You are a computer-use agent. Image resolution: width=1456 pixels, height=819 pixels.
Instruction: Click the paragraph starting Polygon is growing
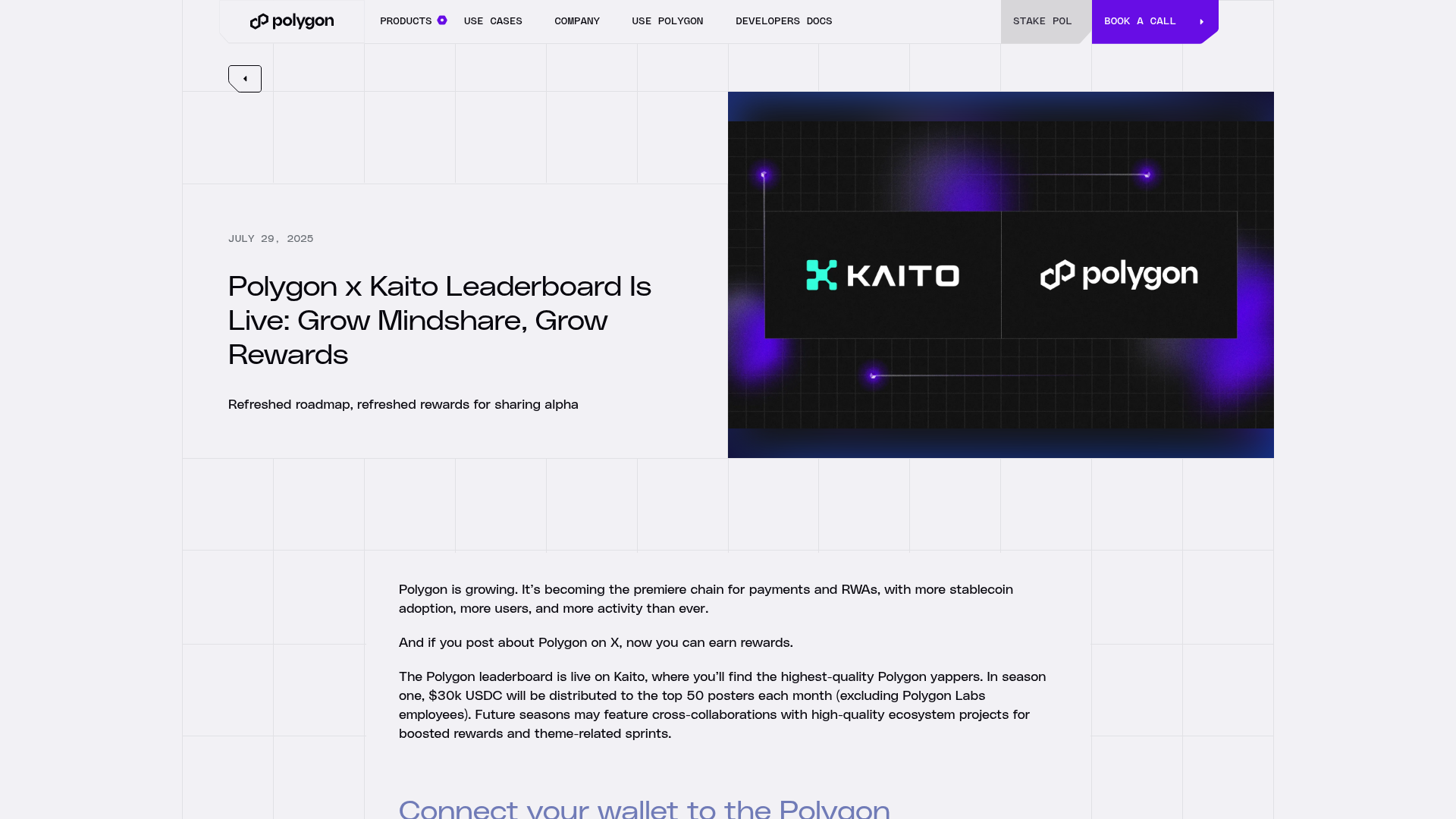pyautogui.click(x=706, y=599)
